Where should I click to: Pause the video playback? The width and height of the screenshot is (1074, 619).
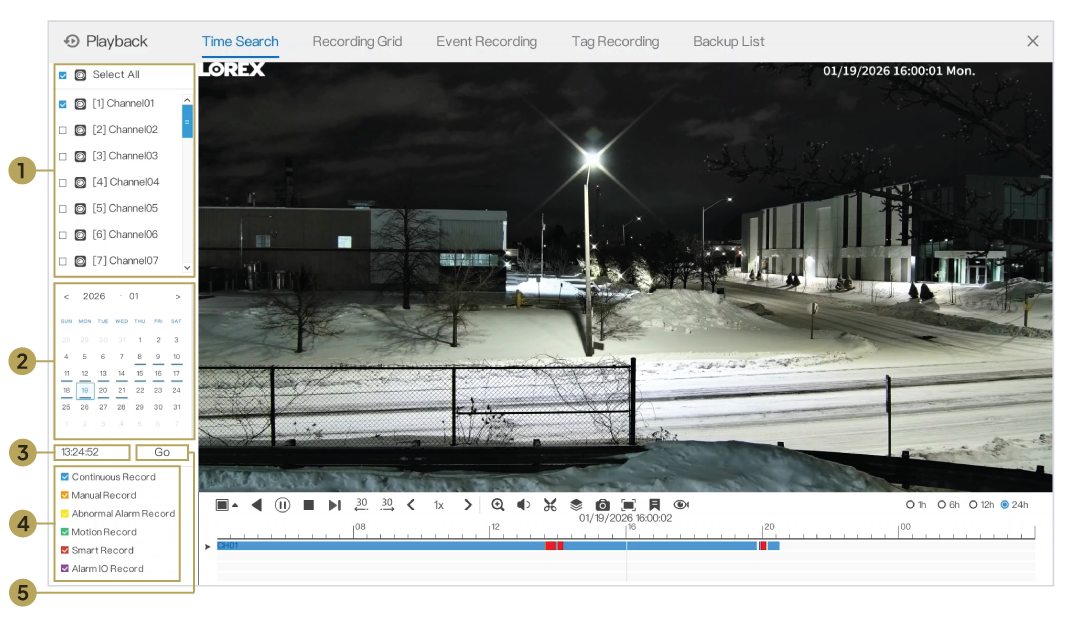pyautogui.click(x=282, y=505)
